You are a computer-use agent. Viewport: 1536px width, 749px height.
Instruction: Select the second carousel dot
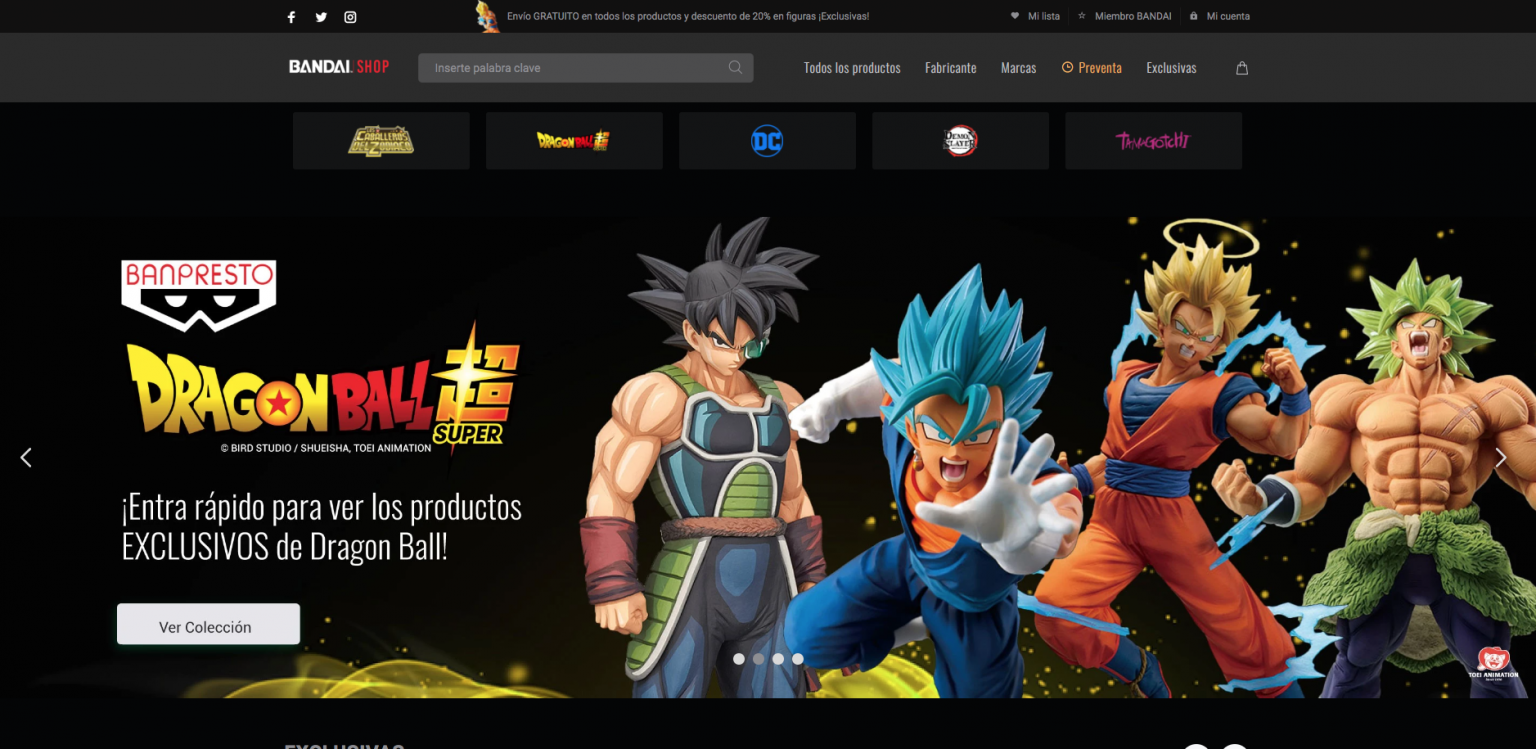coord(758,659)
